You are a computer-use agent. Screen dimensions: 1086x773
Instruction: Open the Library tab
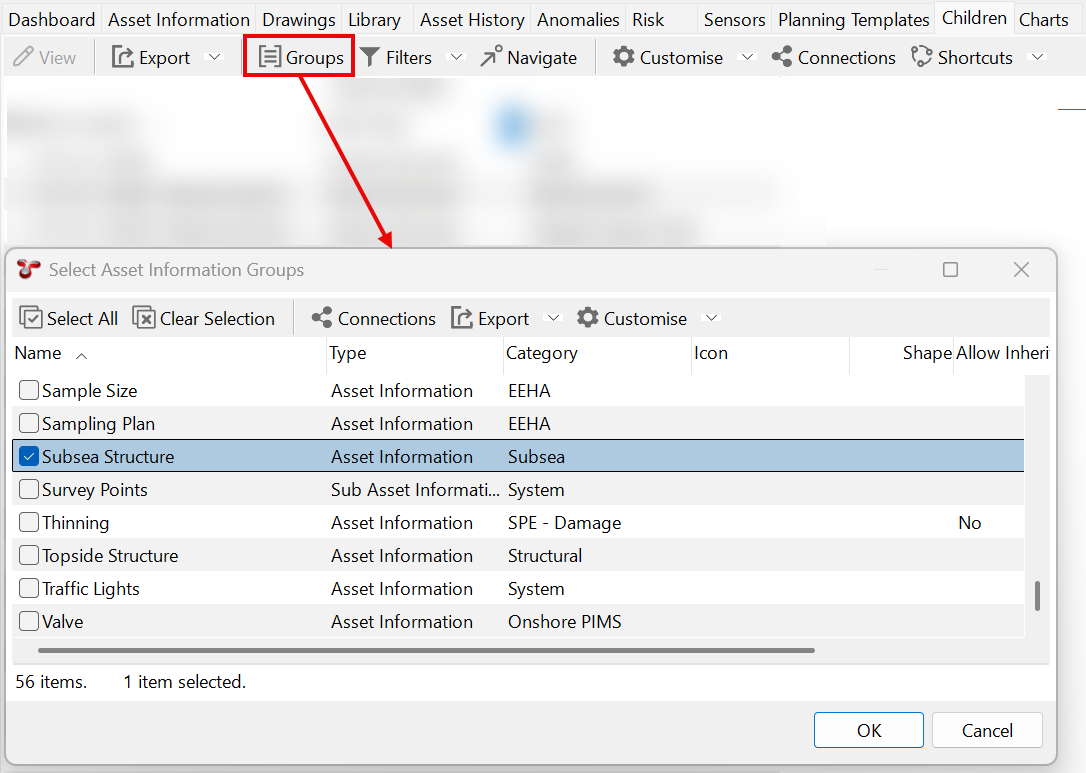tap(375, 19)
